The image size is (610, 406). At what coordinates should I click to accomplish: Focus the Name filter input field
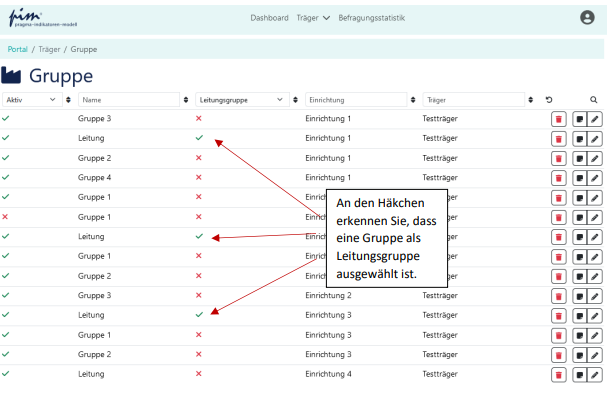point(129,100)
